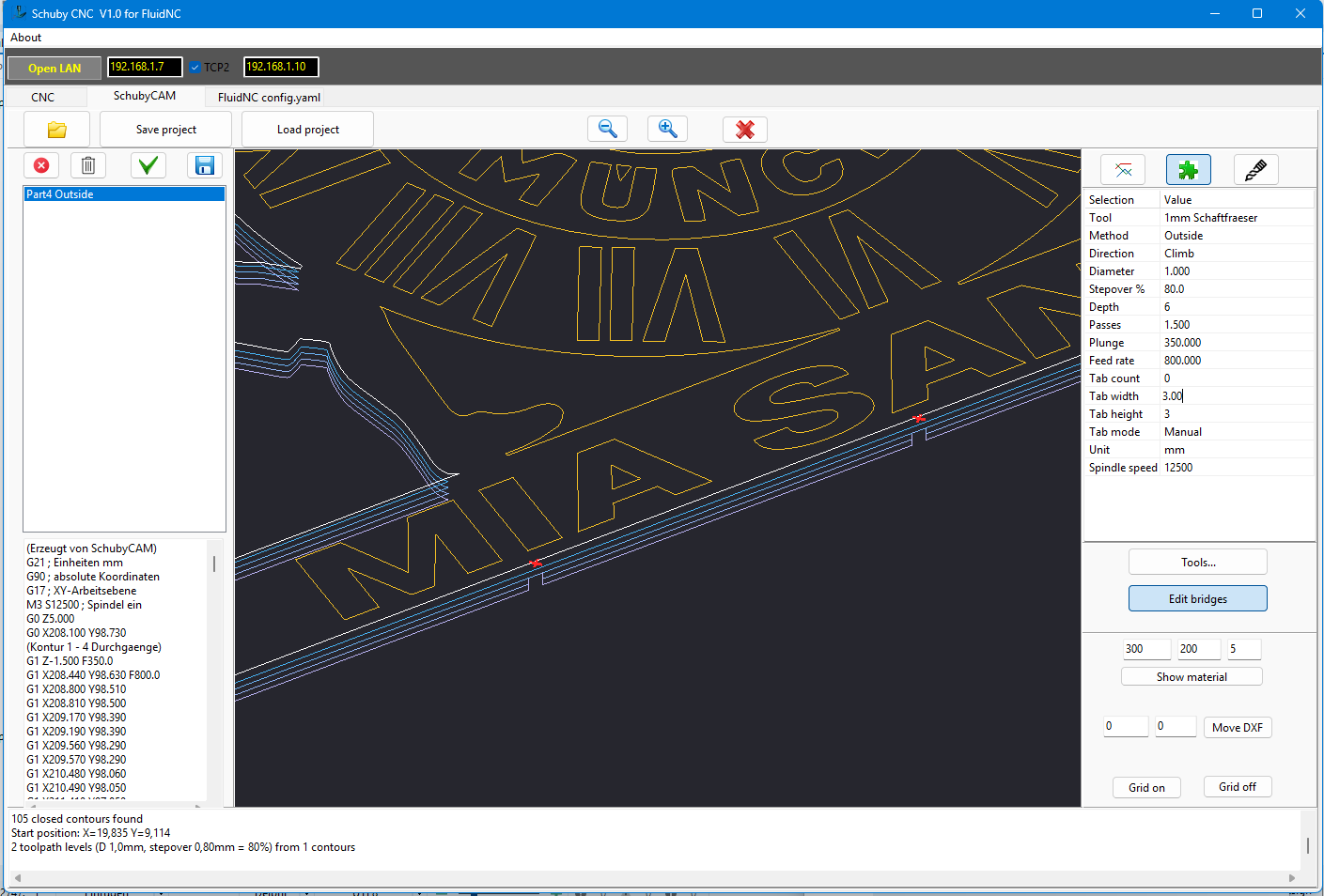Viewport: 1324px width, 896px height.
Task: Click the material thickness field showing 5
Action: tap(1244, 649)
